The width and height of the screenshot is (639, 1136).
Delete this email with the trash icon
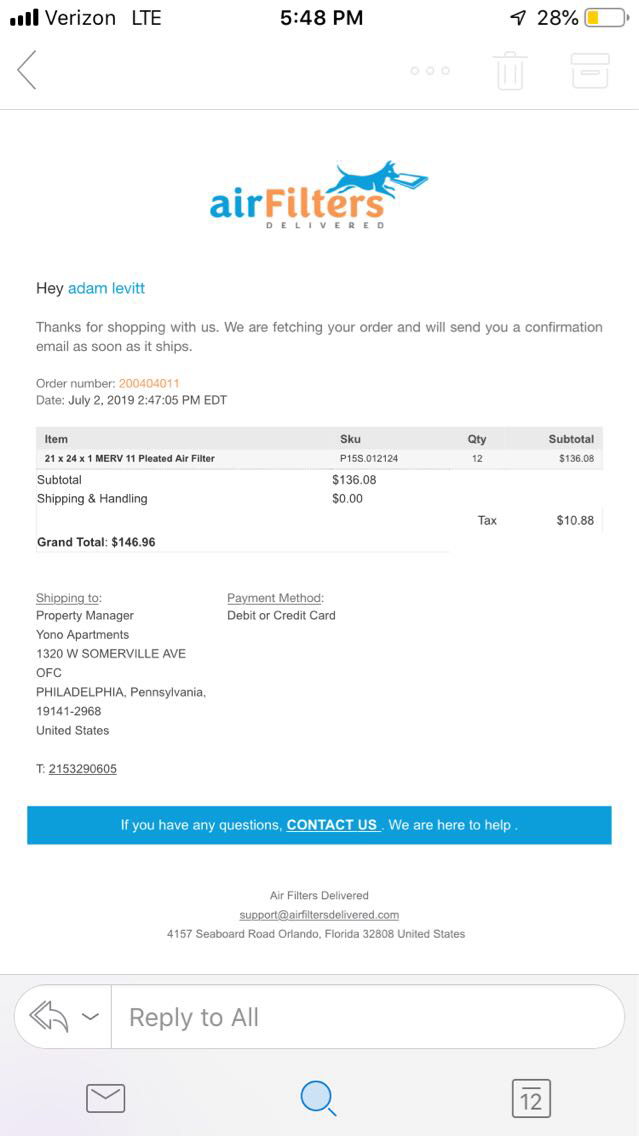coord(510,71)
